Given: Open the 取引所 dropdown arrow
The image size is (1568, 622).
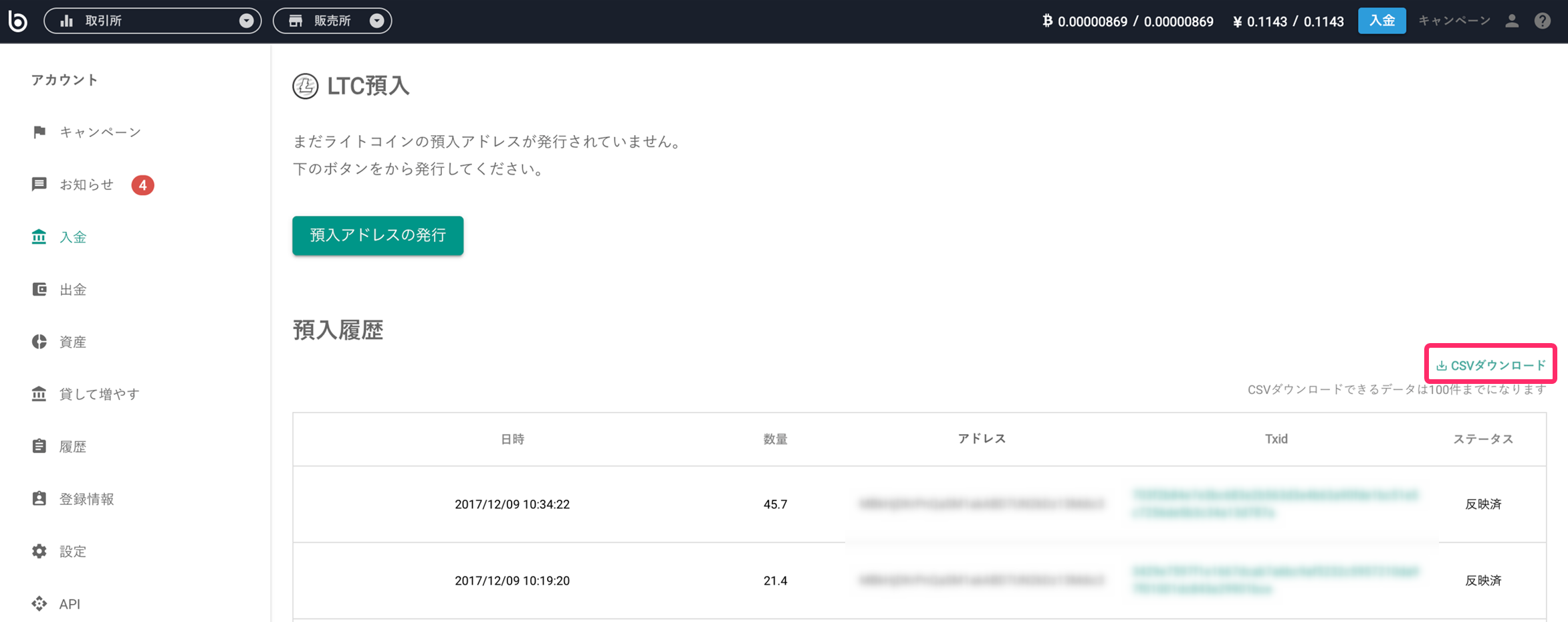Looking at the screenshot, I should tap(246, 21).
